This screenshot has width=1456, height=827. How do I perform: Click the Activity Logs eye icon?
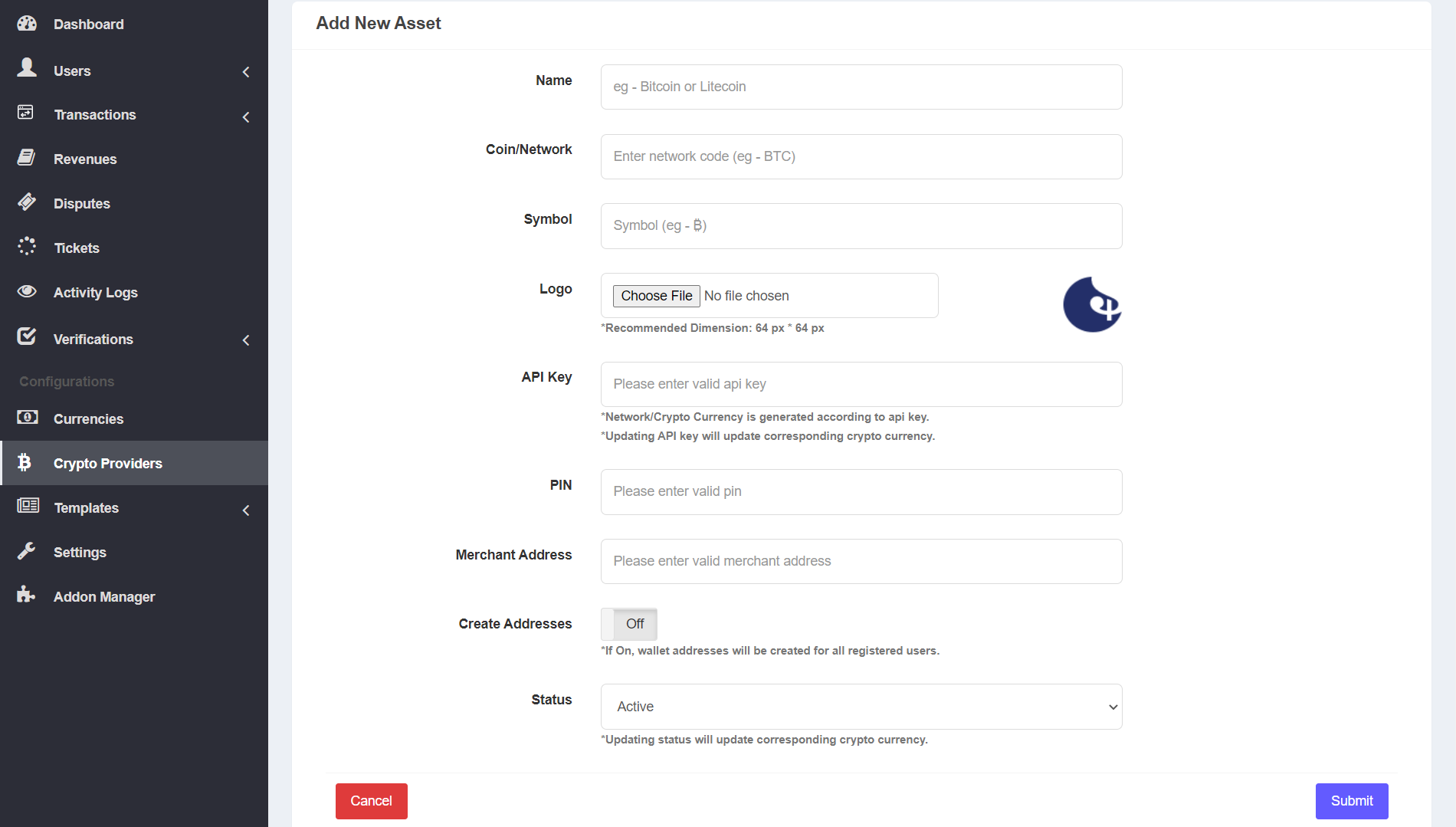click(x=27, y=291)
